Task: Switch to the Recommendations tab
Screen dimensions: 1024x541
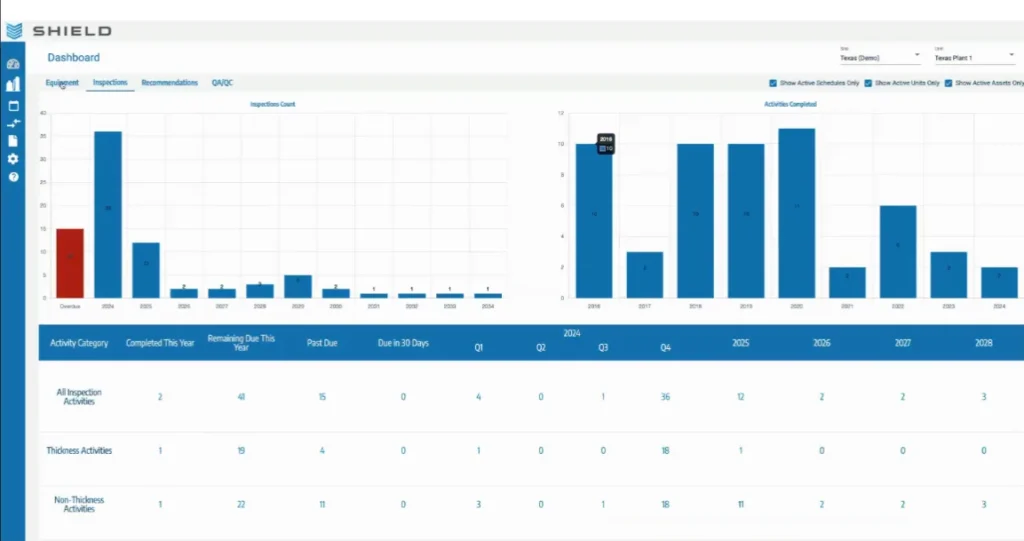Action: (169, 83)
